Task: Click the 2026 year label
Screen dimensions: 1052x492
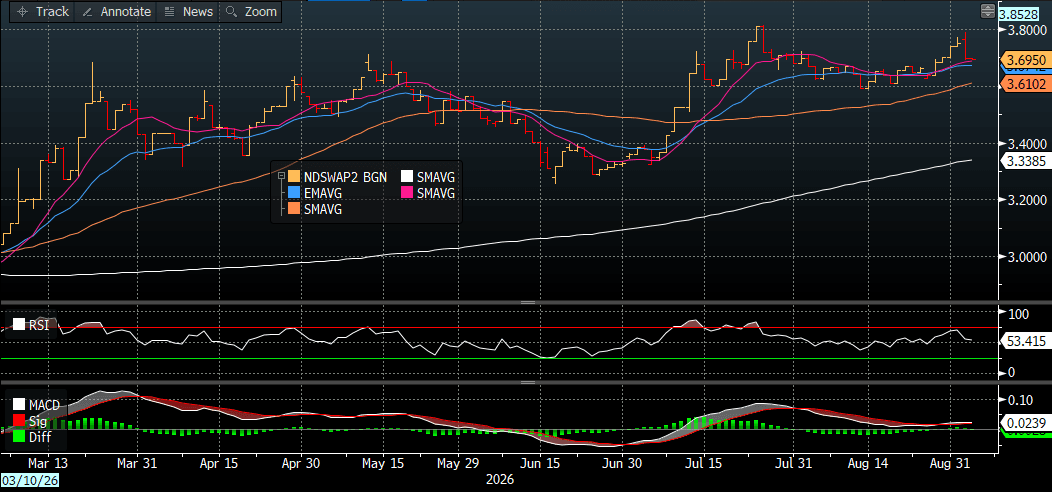Action: coord(499,479)
